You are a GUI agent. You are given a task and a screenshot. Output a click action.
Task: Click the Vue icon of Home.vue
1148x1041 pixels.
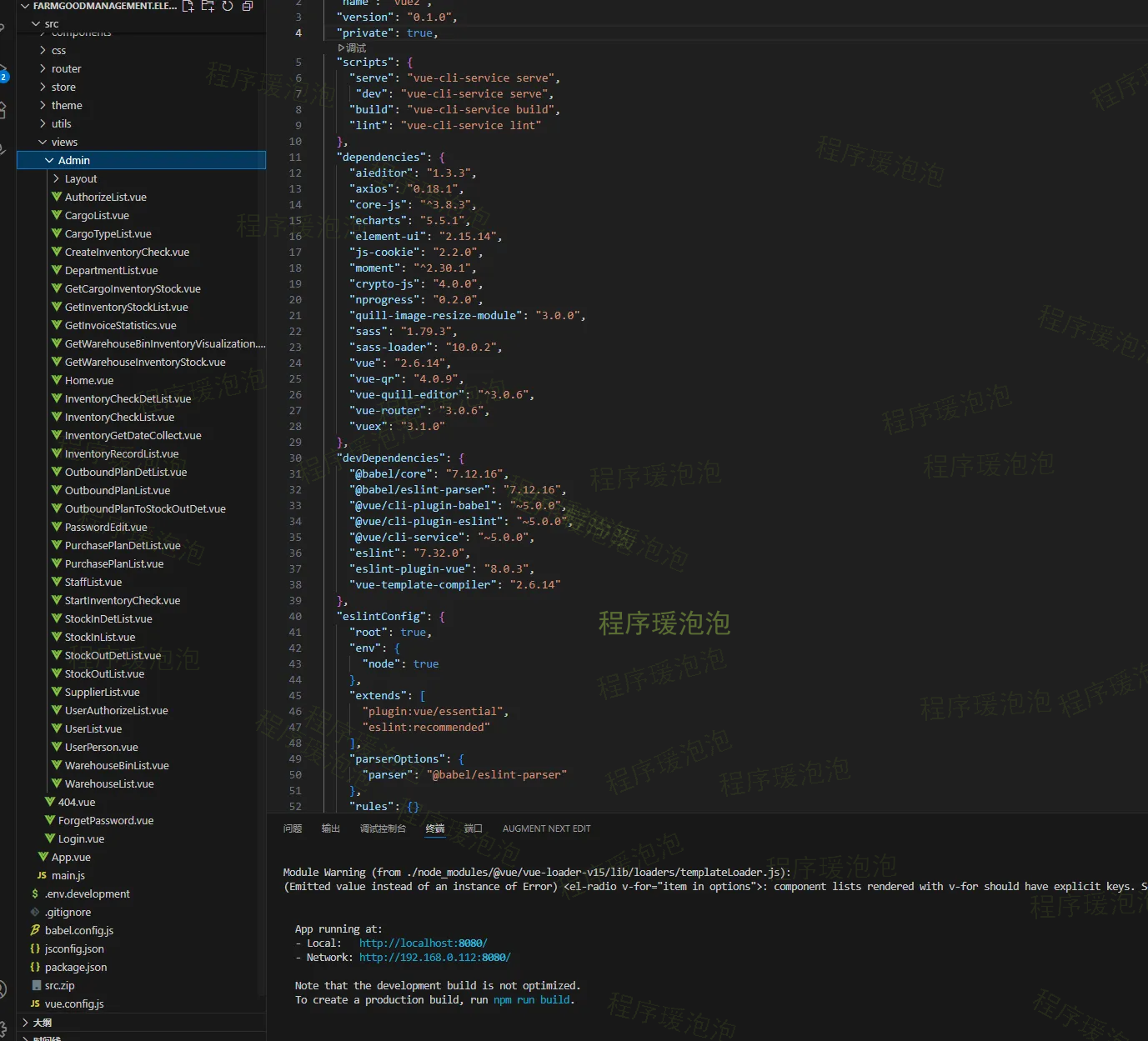[x=57, y=380]
